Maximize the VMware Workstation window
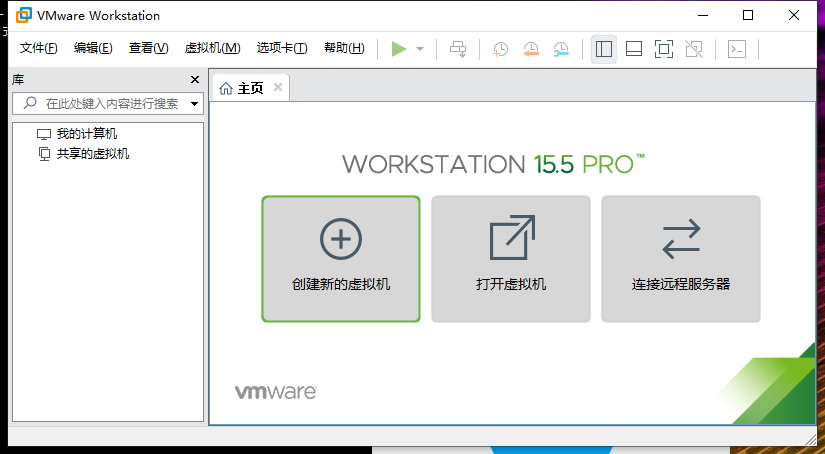This screenshot has height=454, width=825. click(x=748, y=15)
